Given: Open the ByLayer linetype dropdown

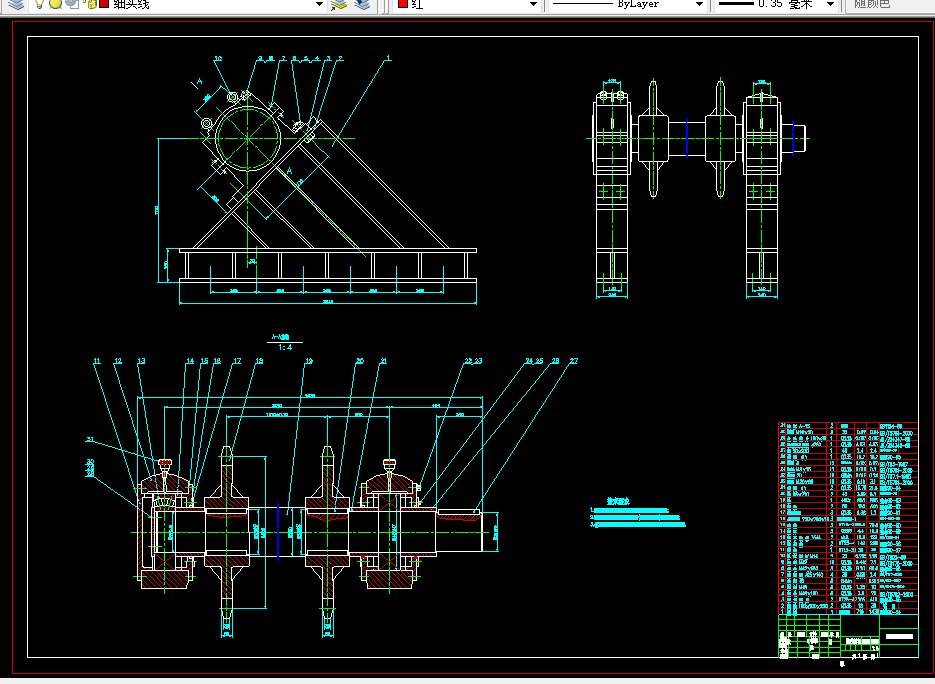Looking at the screenshot, I should (627, 4).
